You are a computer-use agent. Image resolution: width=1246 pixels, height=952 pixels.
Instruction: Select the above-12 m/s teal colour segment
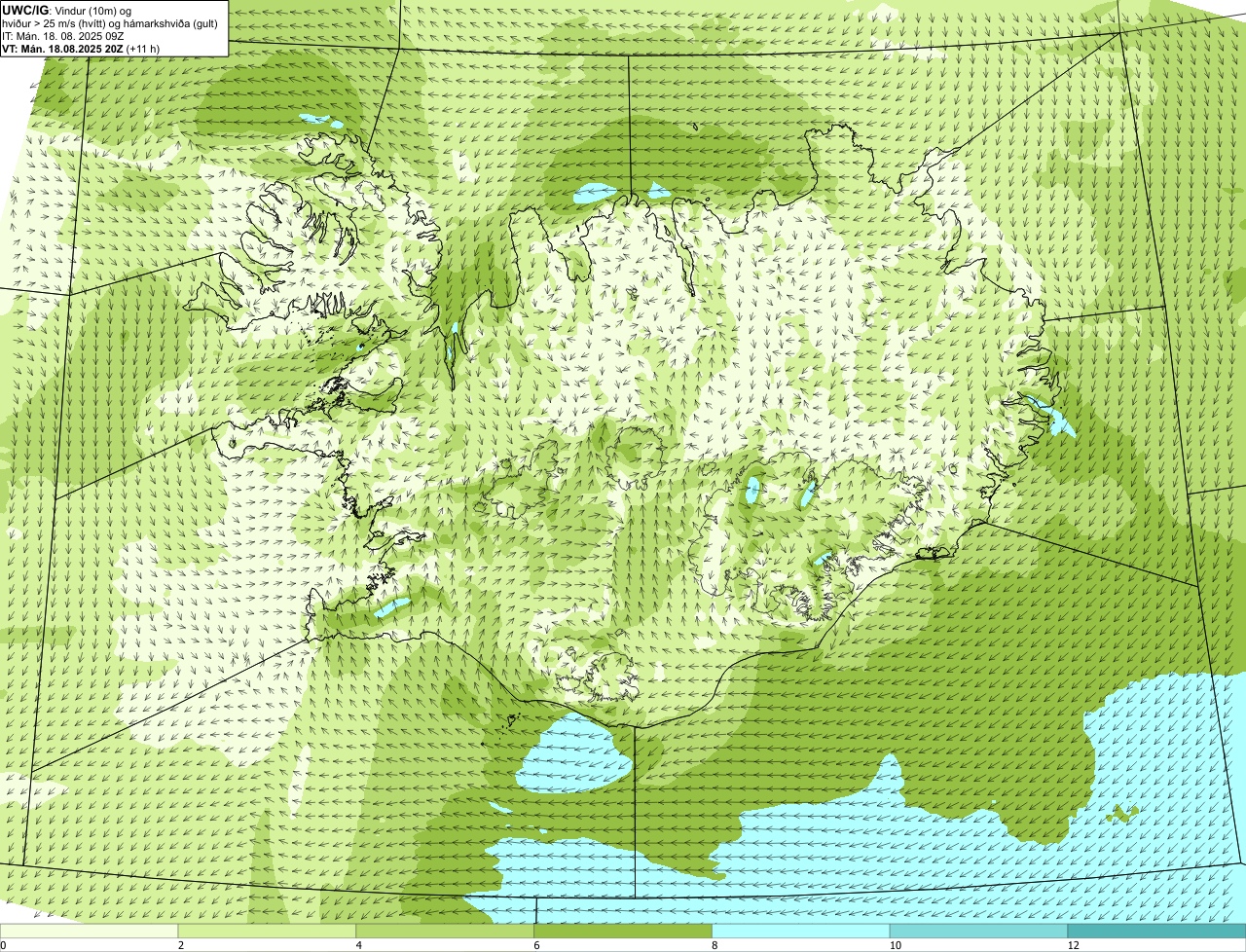pos(1157,931)
